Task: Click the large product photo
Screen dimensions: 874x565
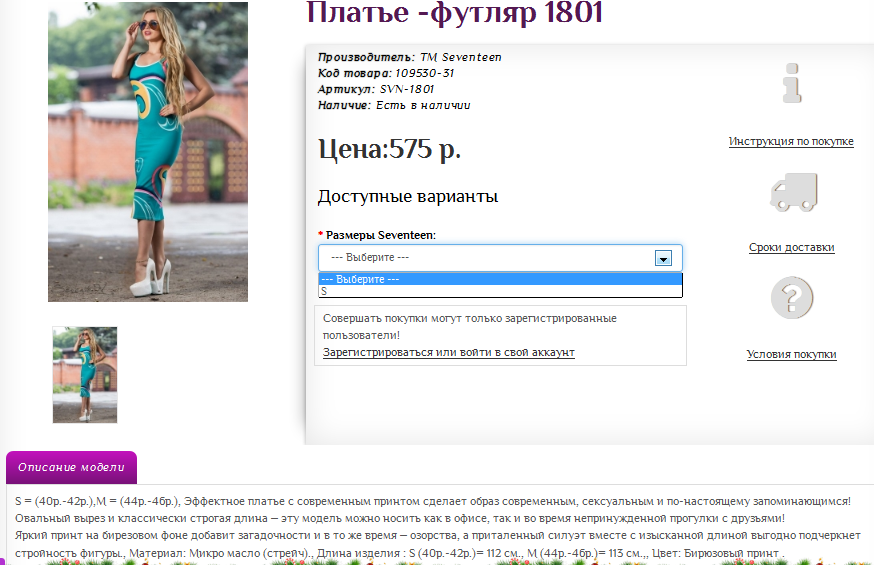Action: click(148, 152)
